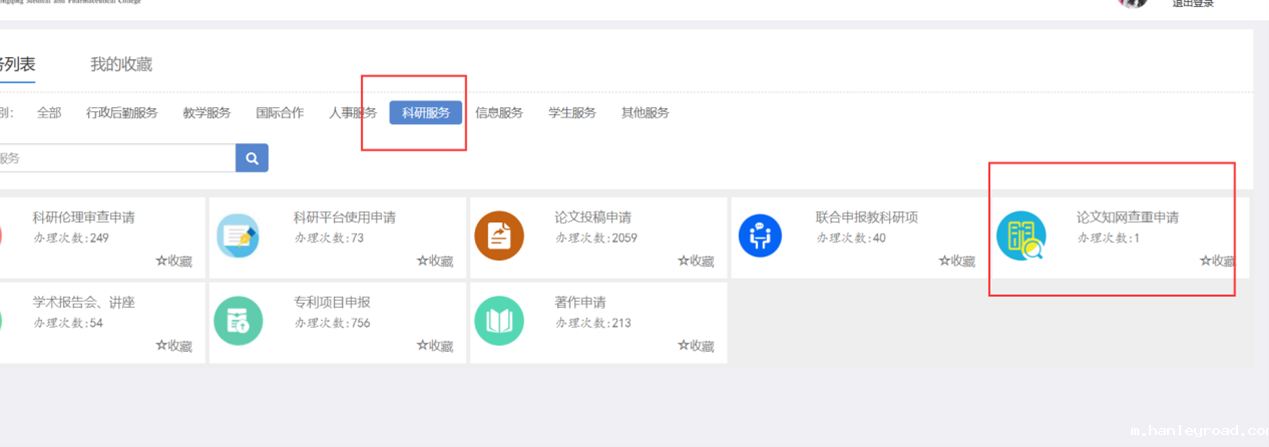Click the 退出登录 logout link

pyautogui.click(x=1193, y=4)
